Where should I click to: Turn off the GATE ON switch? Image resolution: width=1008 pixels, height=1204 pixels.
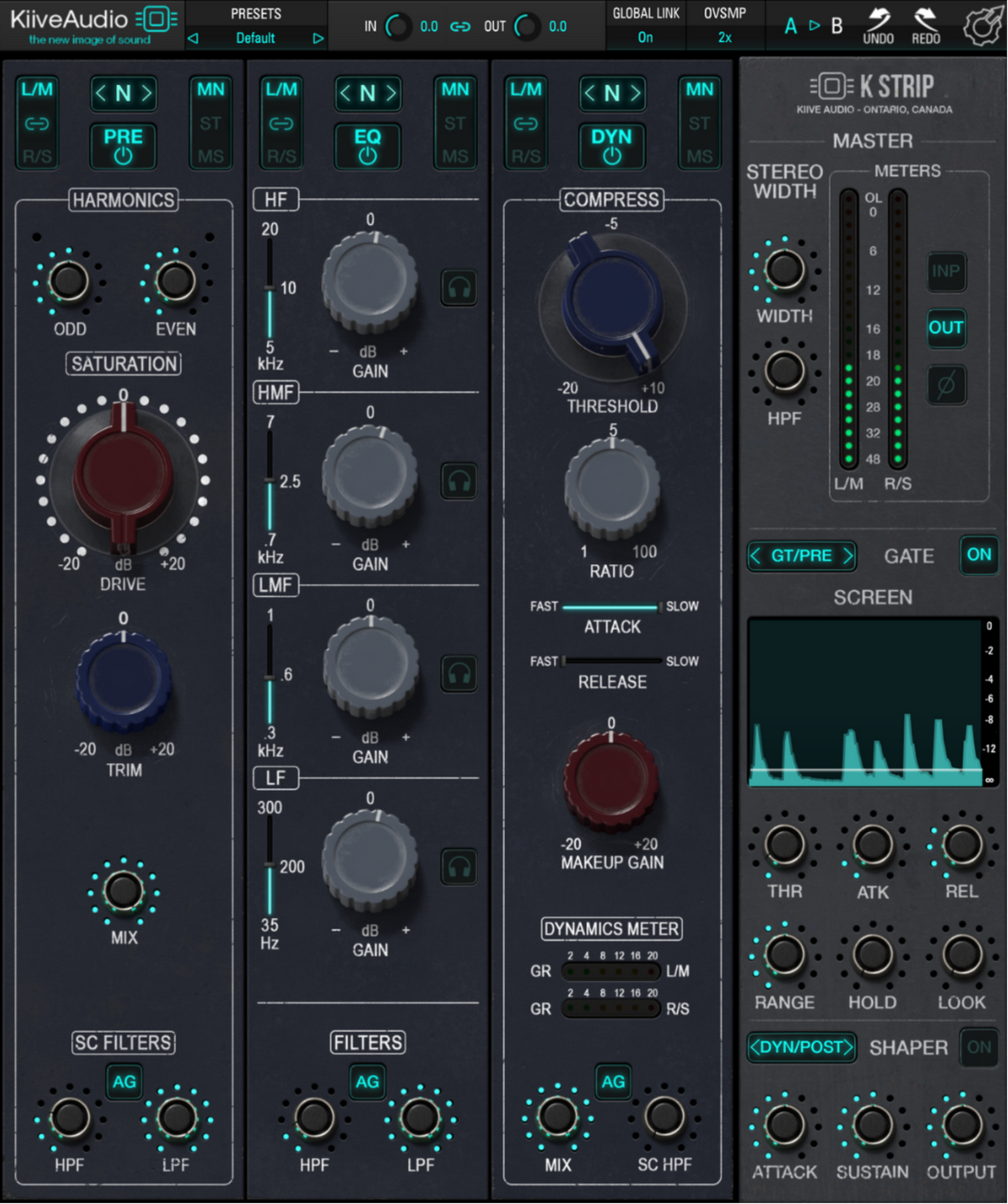click(979, 555)
